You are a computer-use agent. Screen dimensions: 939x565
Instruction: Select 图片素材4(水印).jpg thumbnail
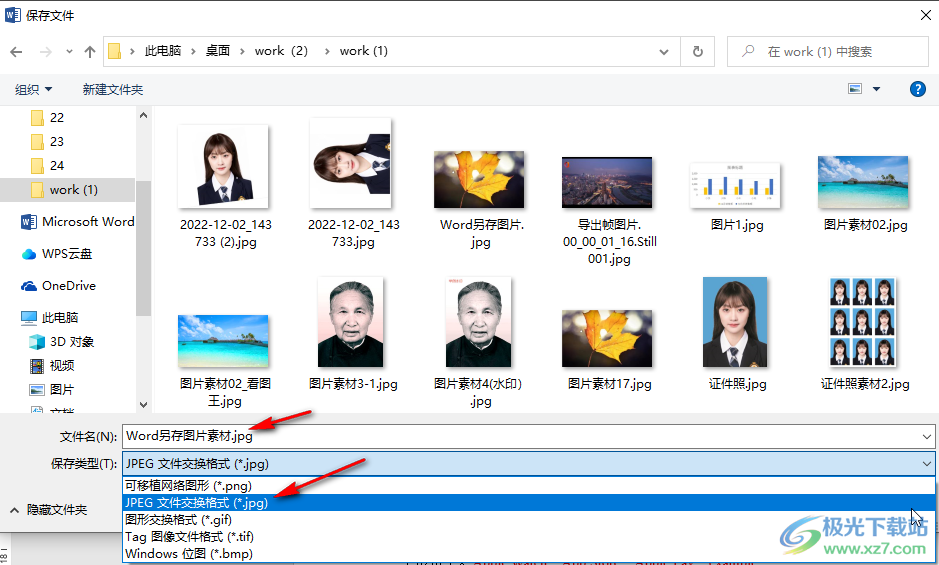tap(478, 322)
